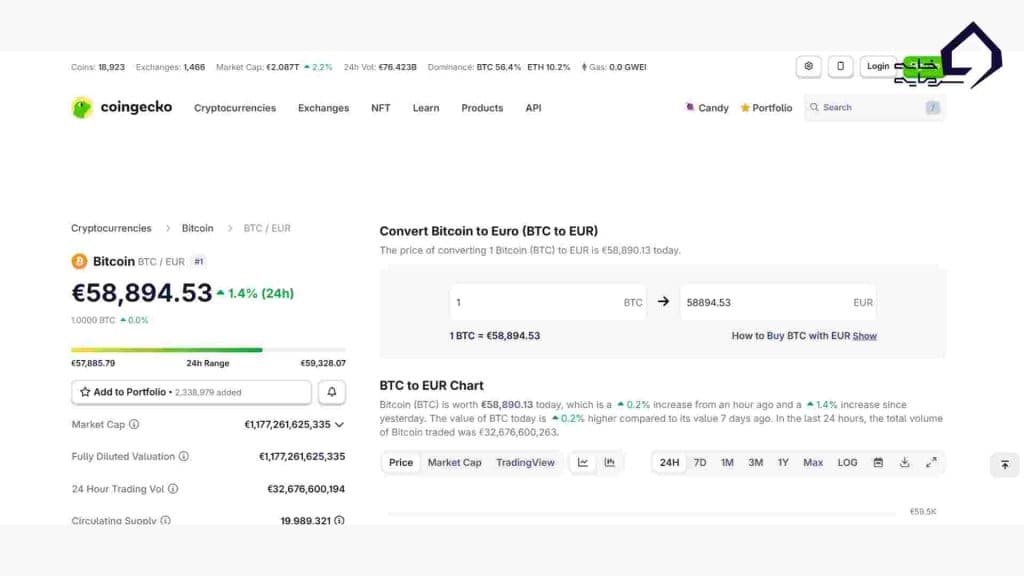Open the chart date range calendar icon

click(x=879, y=462)
